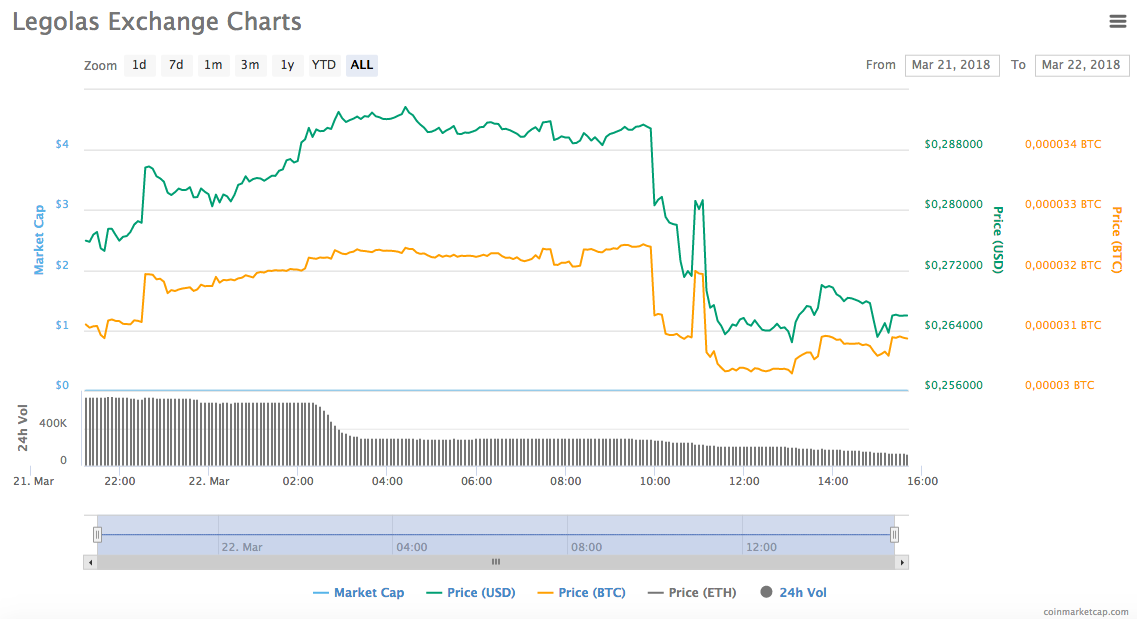The height and width of the screenshot is (619, 1137).
Task: Toggle Price (USD) series in legend
Action: click(x=471, y=593)
